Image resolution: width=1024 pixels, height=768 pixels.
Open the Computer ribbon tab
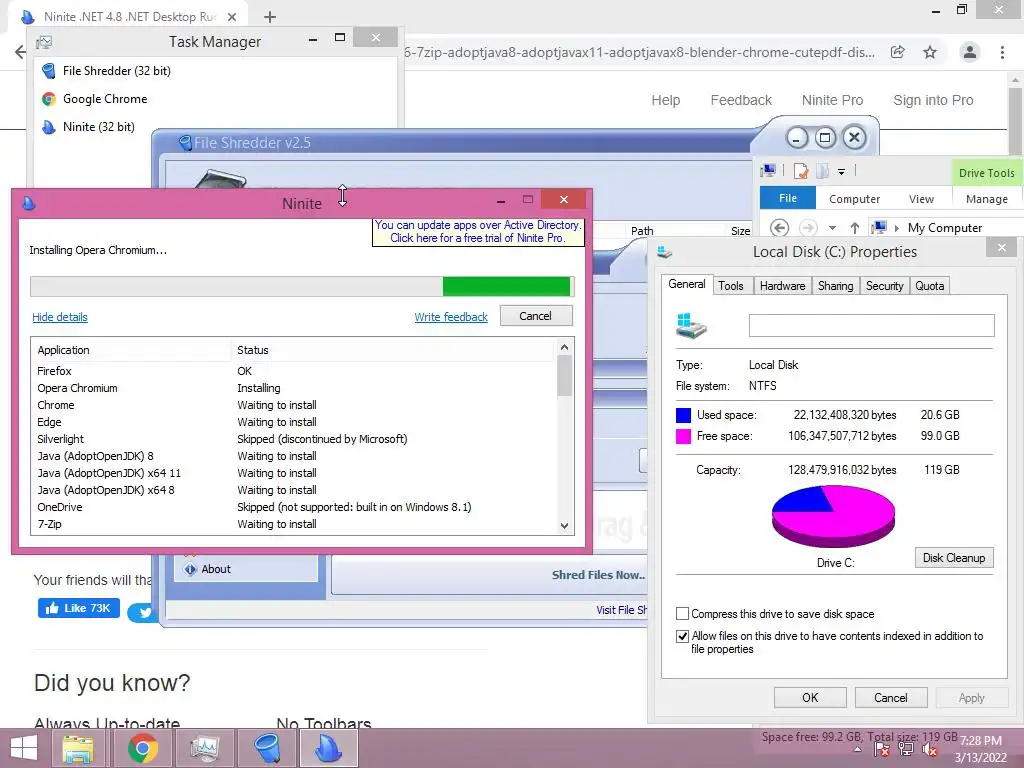(854, 199)
